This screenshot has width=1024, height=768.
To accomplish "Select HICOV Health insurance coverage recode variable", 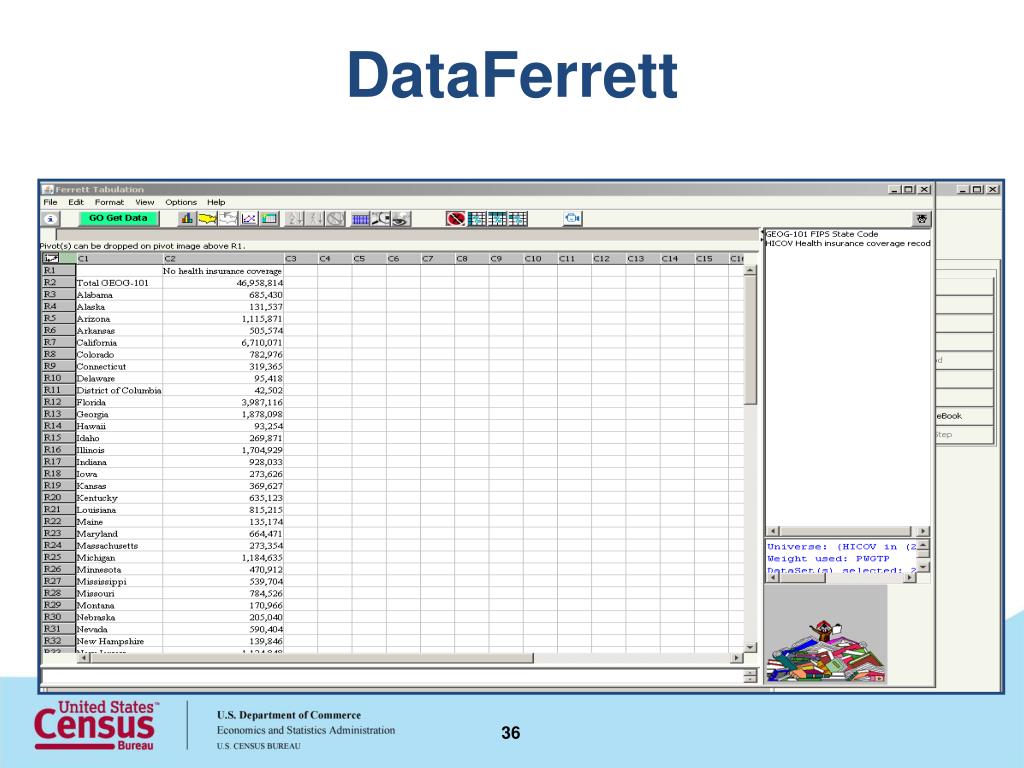I will click(848, 244).
